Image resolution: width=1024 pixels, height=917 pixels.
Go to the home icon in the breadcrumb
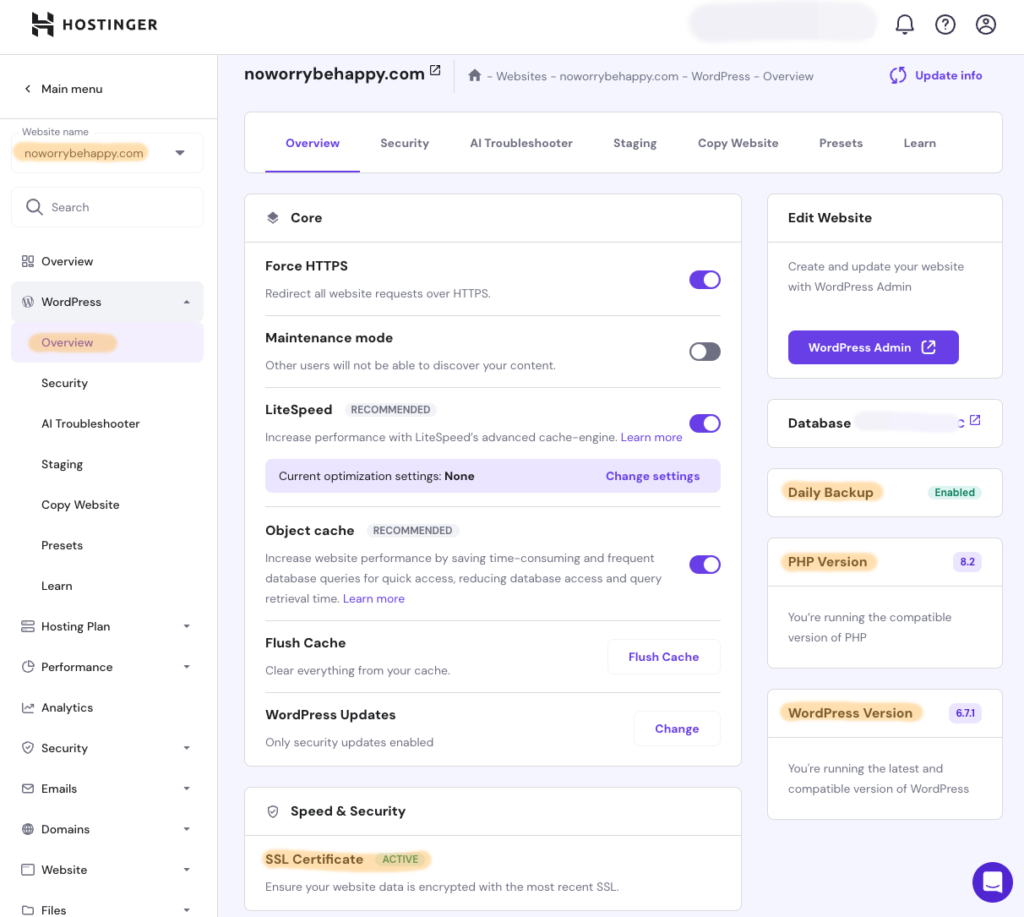(475, 76)
